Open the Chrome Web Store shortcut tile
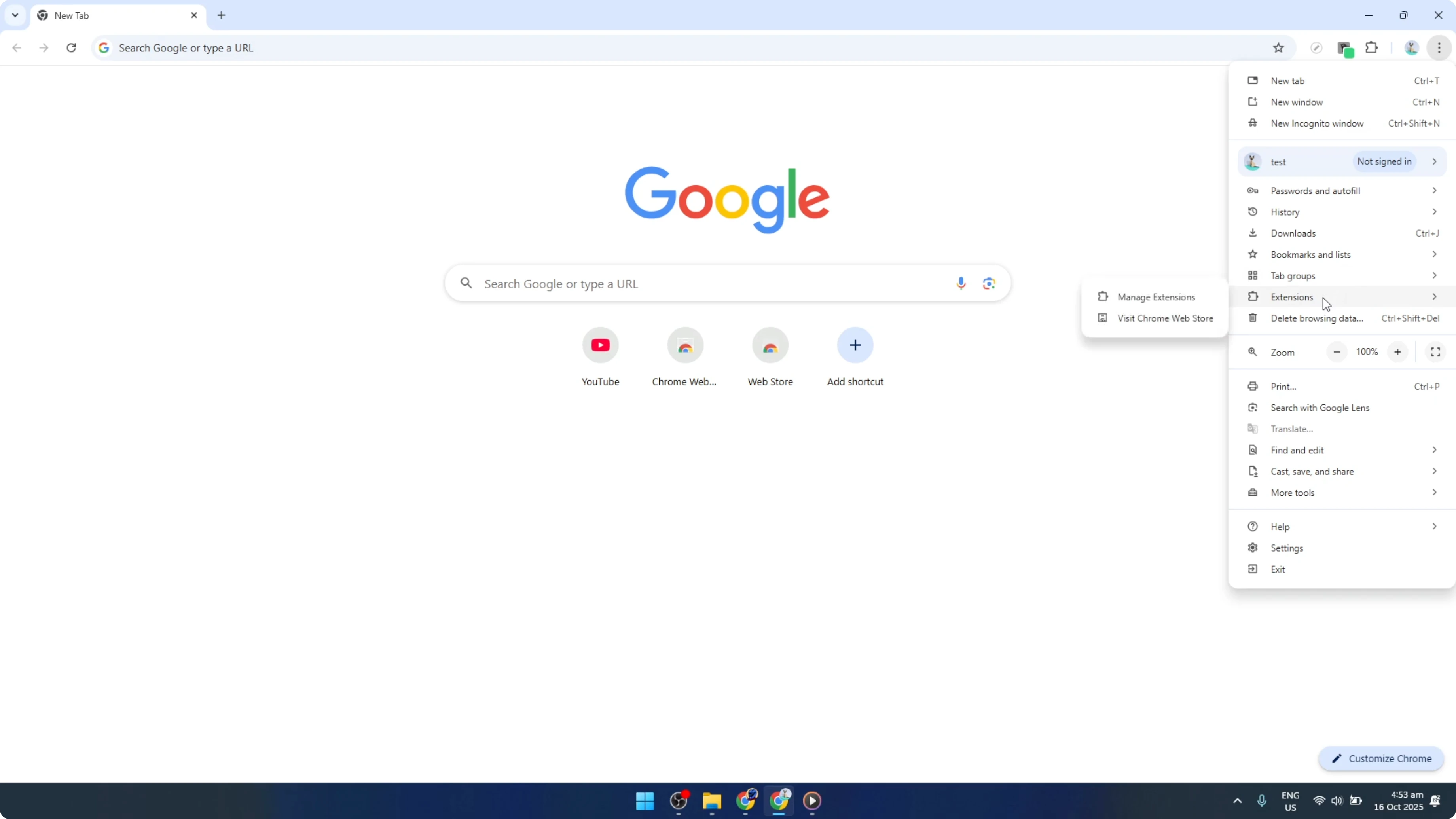 685,345
